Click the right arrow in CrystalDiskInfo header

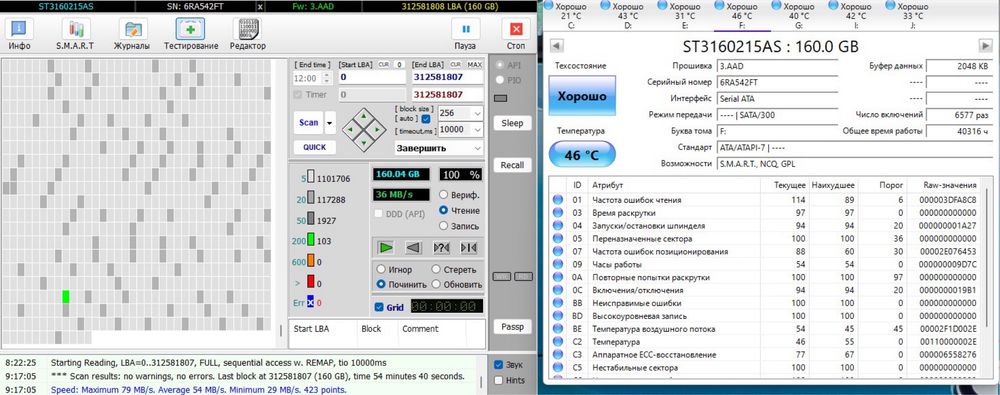pyautogui.click(x=985, y=46)
